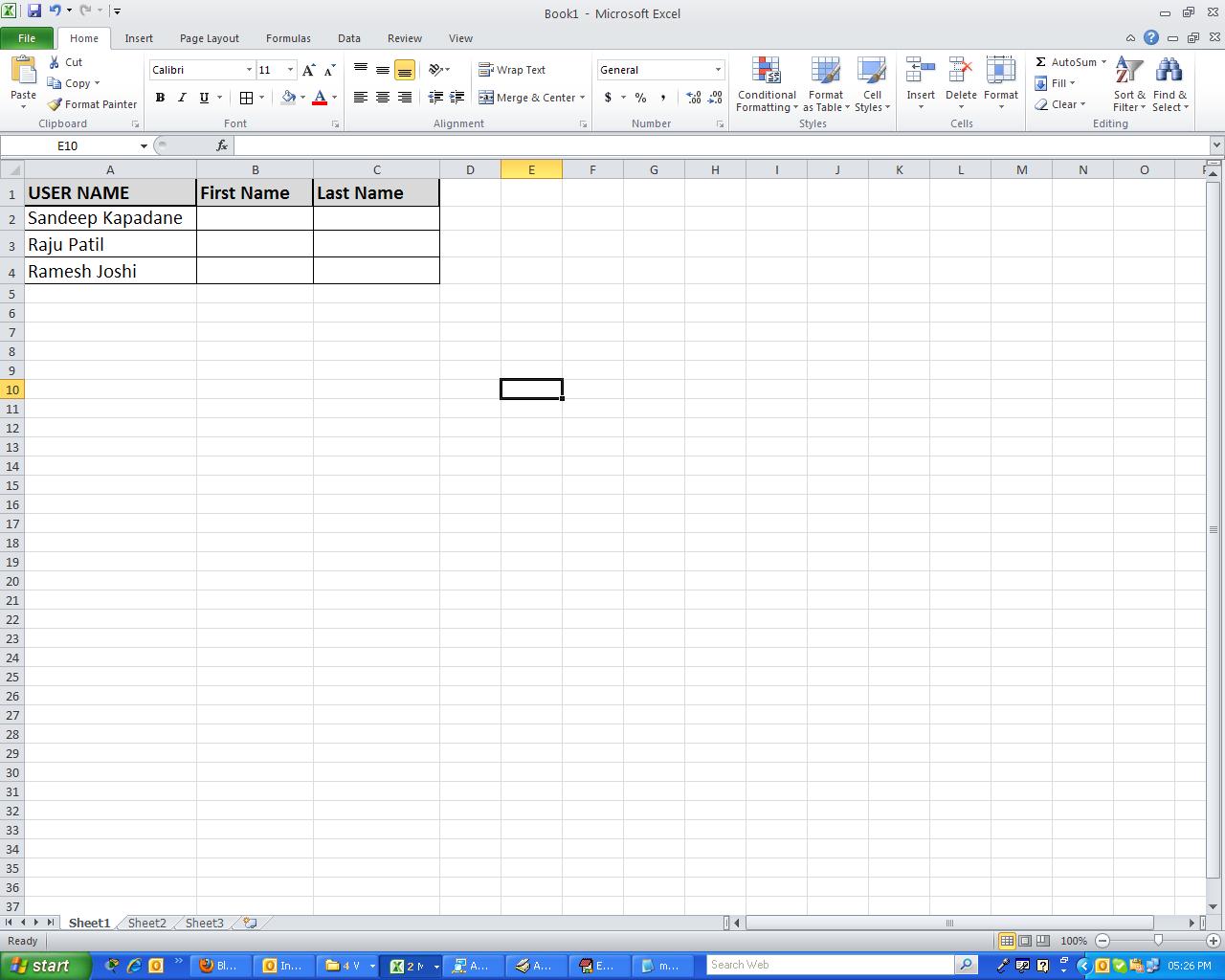
Task: Select the Format Painter brush
Action: [55, 104]
